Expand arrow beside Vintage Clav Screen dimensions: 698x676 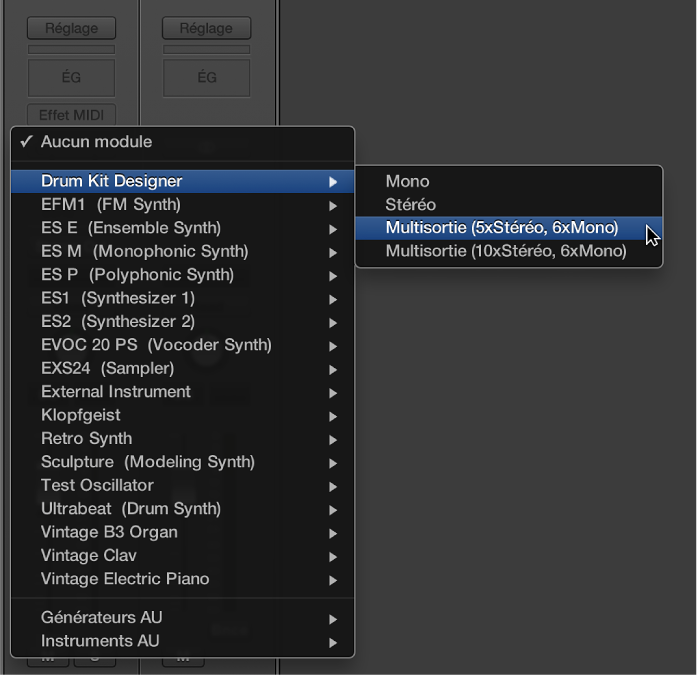333,557
